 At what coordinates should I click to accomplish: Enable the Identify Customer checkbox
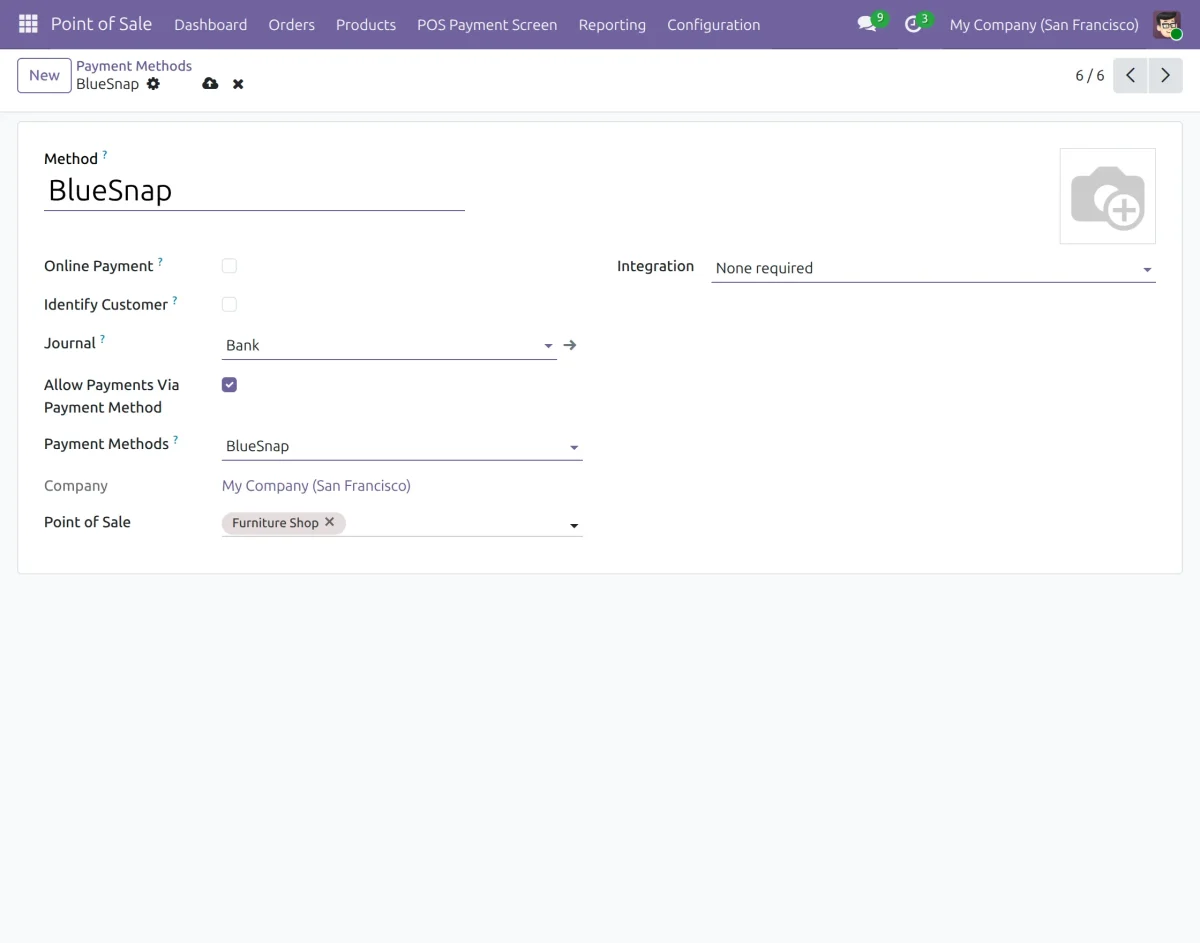click(x=229, y=304)
